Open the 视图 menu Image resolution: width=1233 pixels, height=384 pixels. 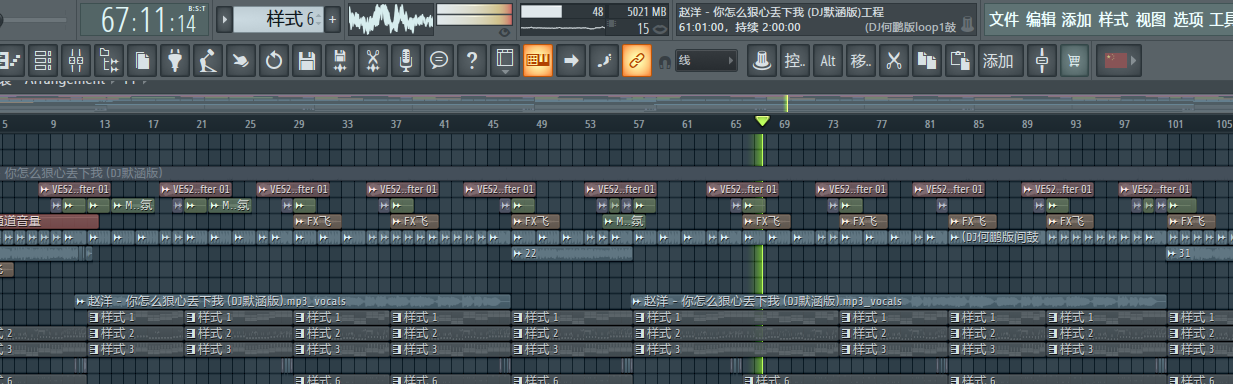[x=1151, y=20]
